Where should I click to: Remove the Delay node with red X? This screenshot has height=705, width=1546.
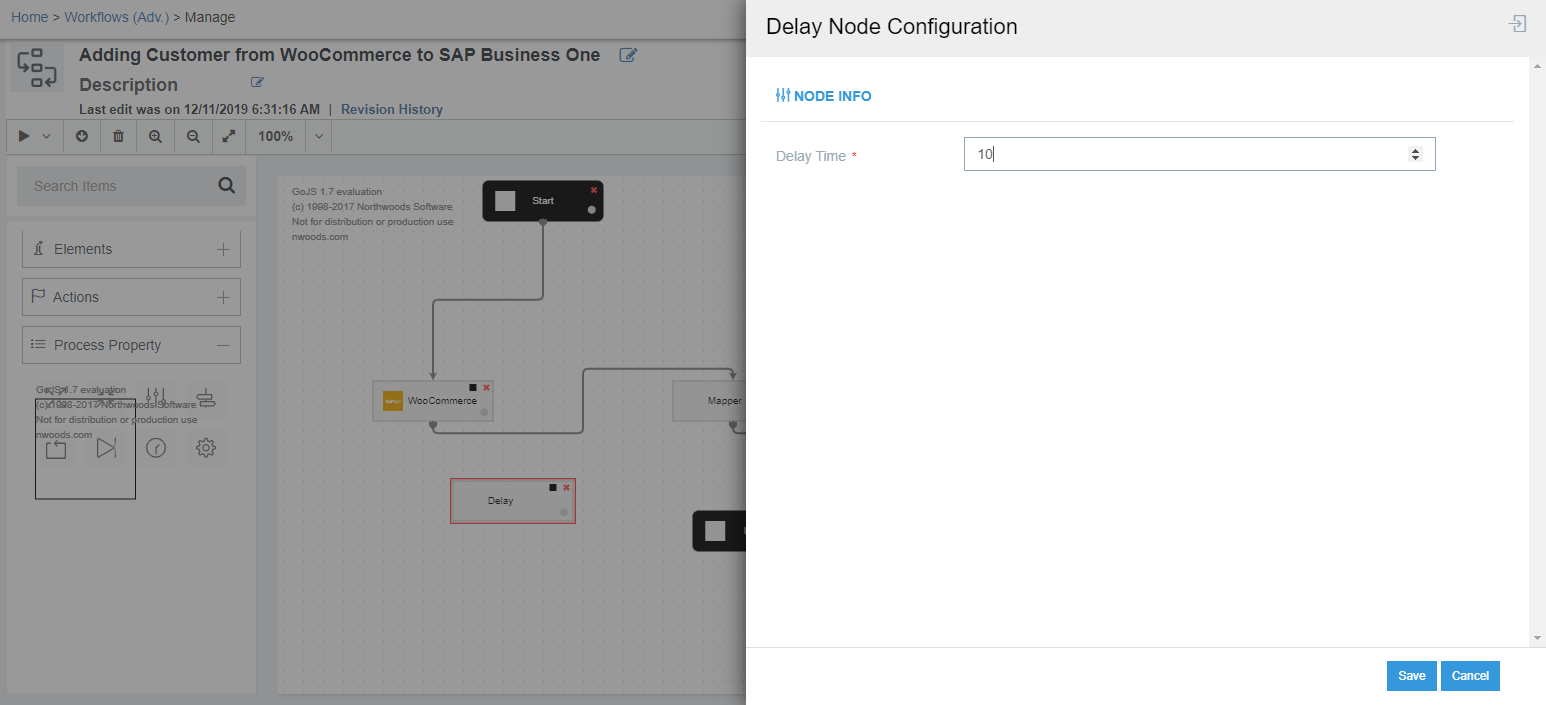(x=566, y=488)
